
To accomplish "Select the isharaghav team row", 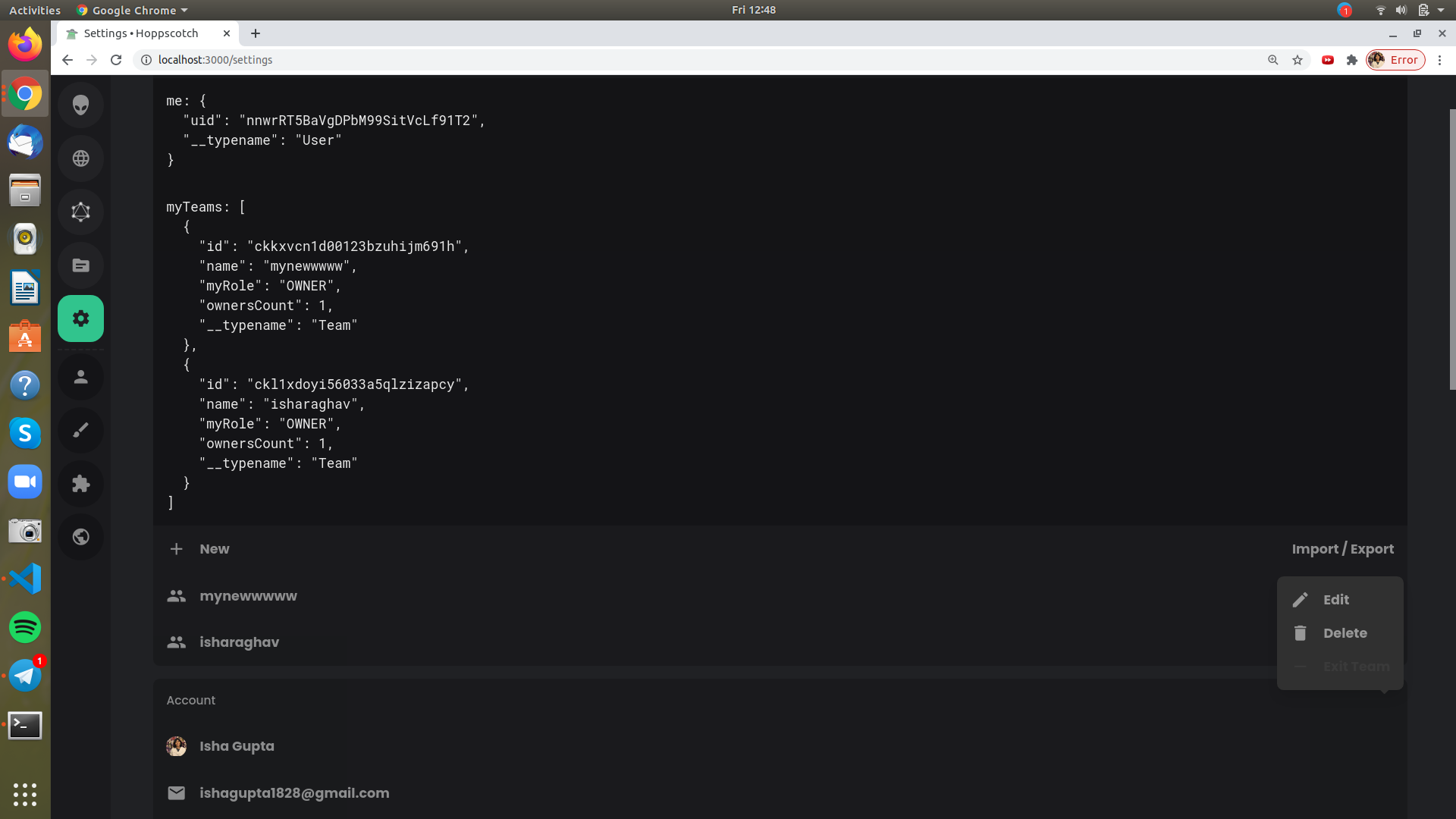I will pyautogui.click(x=239, y=642).
